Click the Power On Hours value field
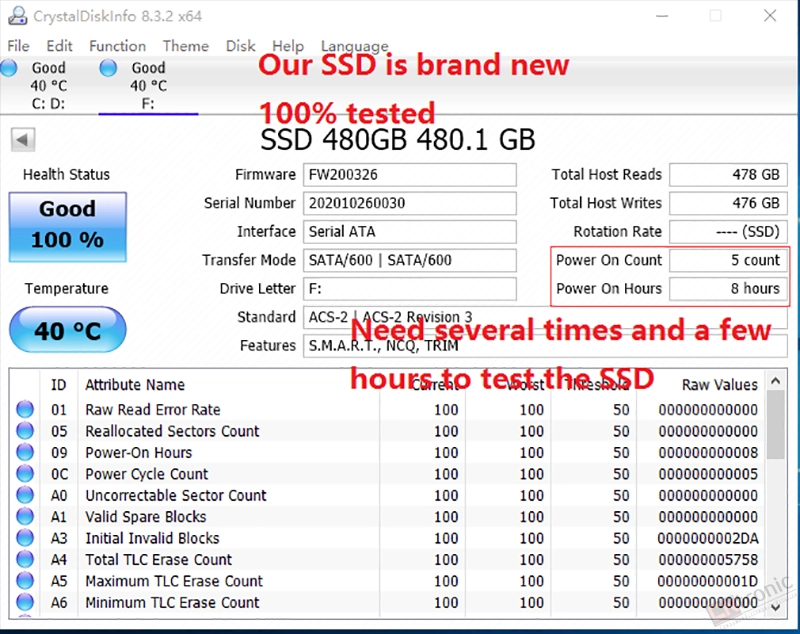This screenshot has width=800, height=634. click(728, 289)
